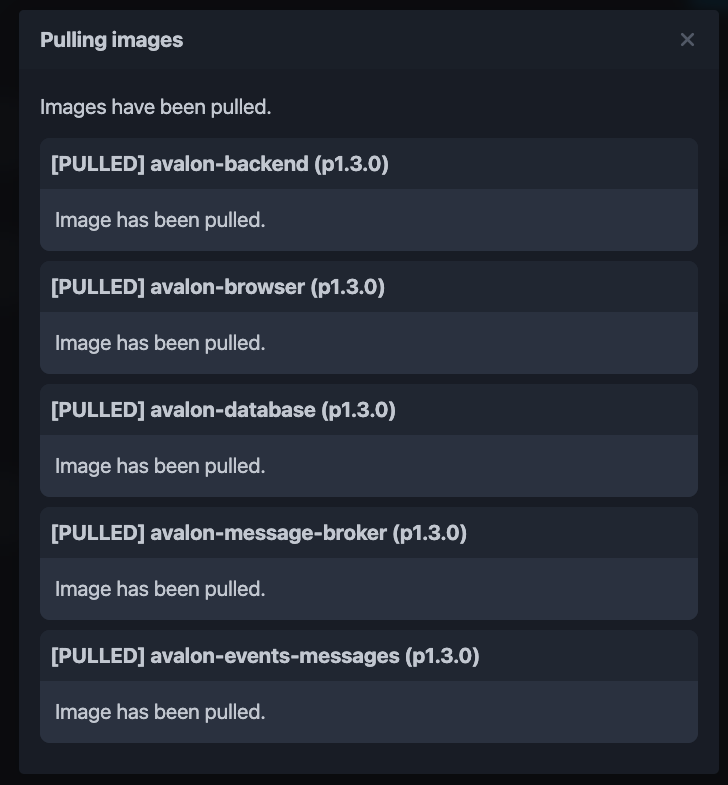728x785 pixels.
Task: Select the avalon-browser image name
Action: (x=227, y=287)
